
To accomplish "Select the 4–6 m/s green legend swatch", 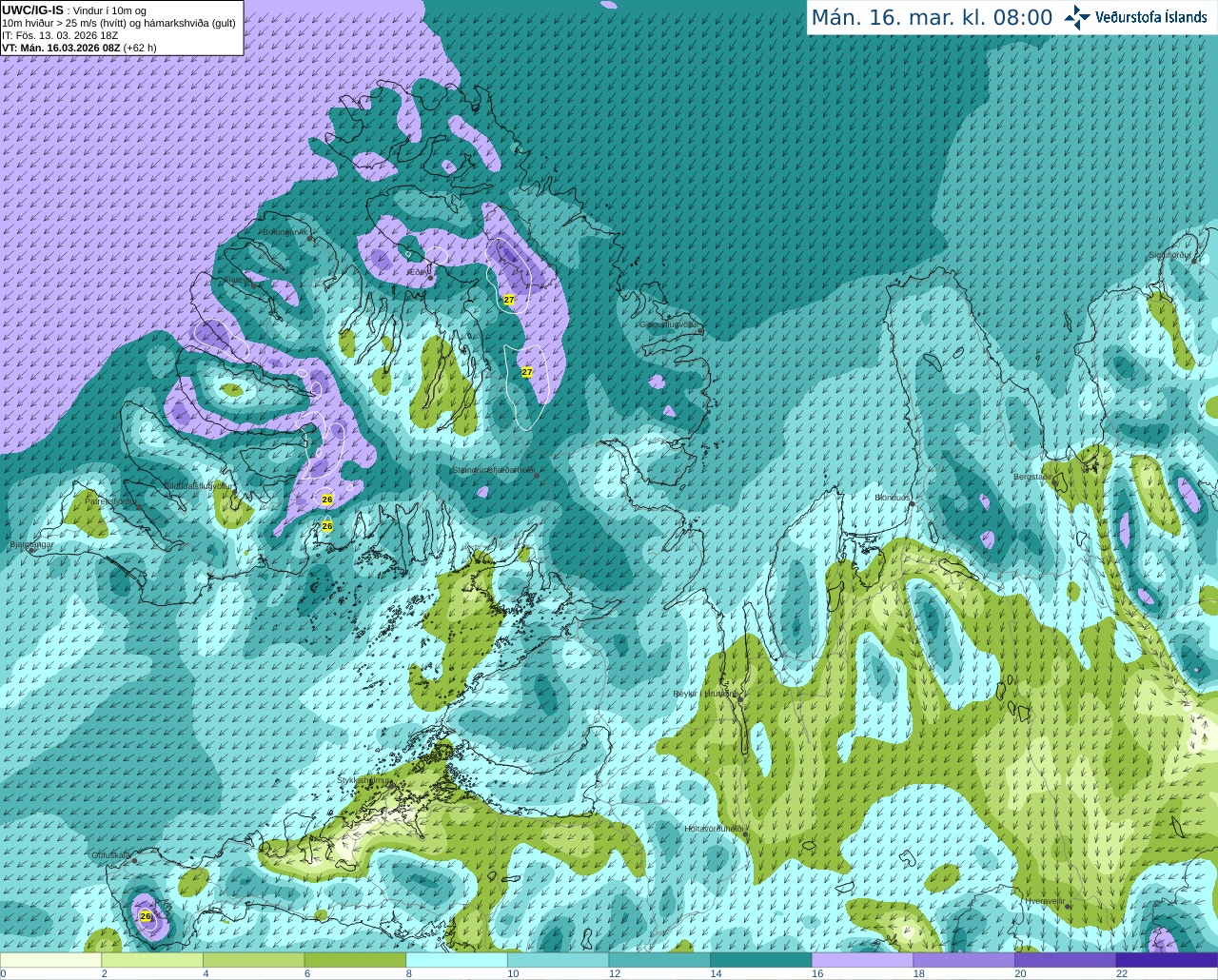I will tap(254, 960).
